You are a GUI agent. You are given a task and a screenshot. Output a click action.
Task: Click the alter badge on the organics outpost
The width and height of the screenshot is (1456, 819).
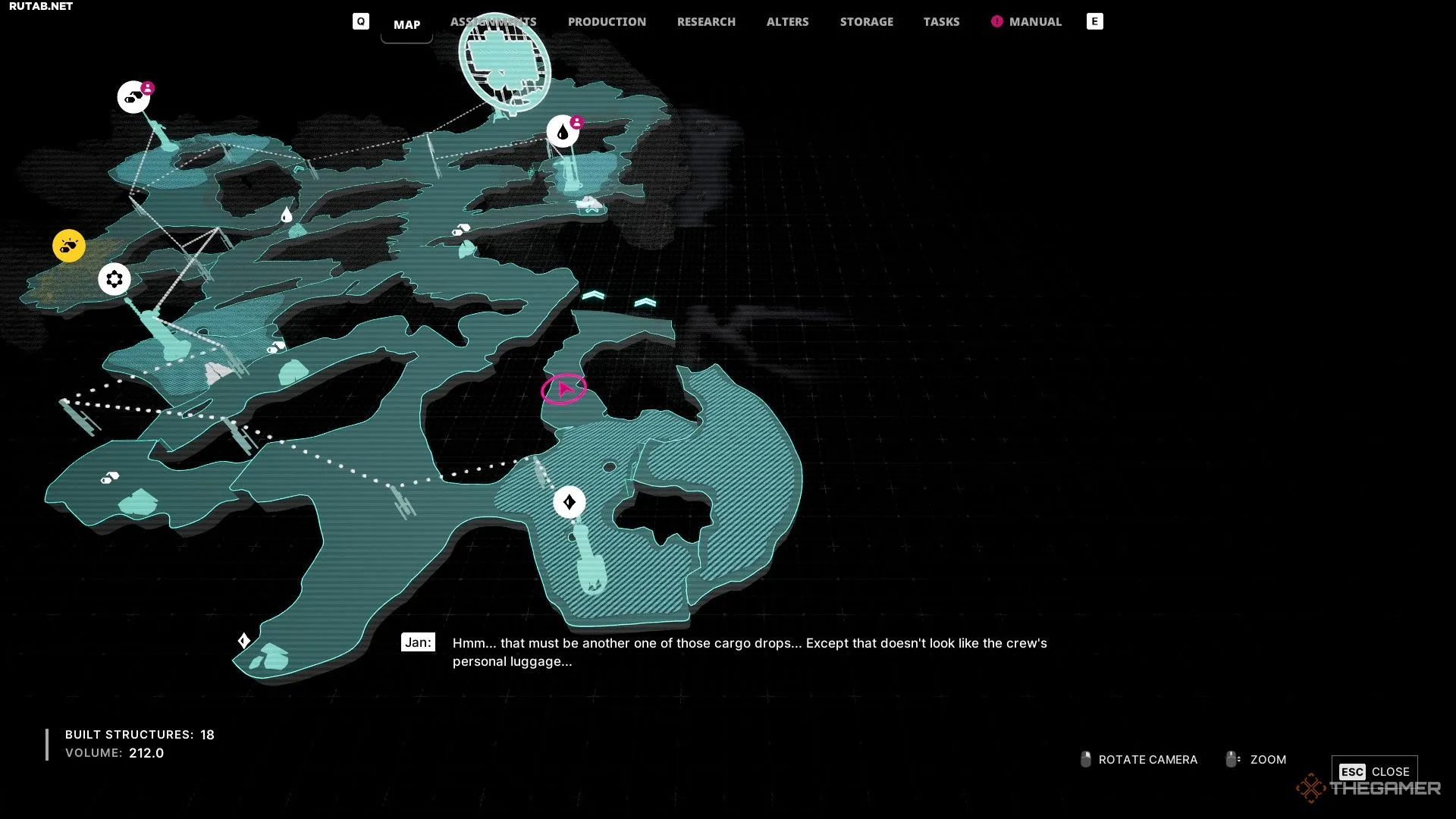click(x=148, y=88)
